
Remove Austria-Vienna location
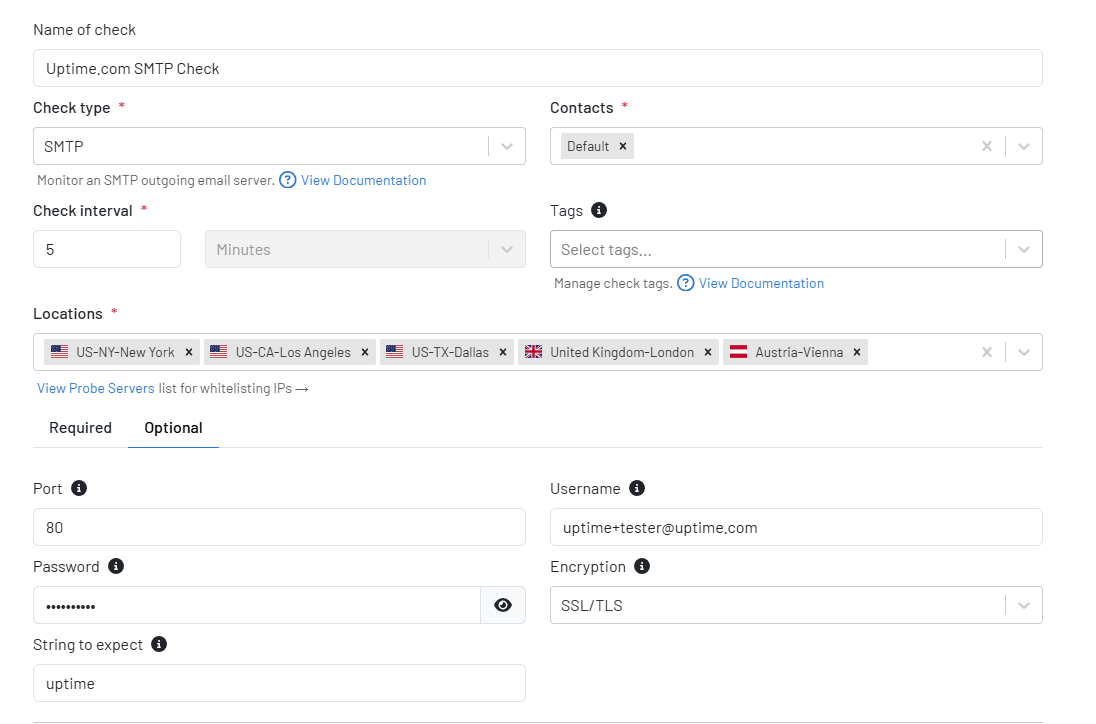pyautogui.click(x=857, y=352)
